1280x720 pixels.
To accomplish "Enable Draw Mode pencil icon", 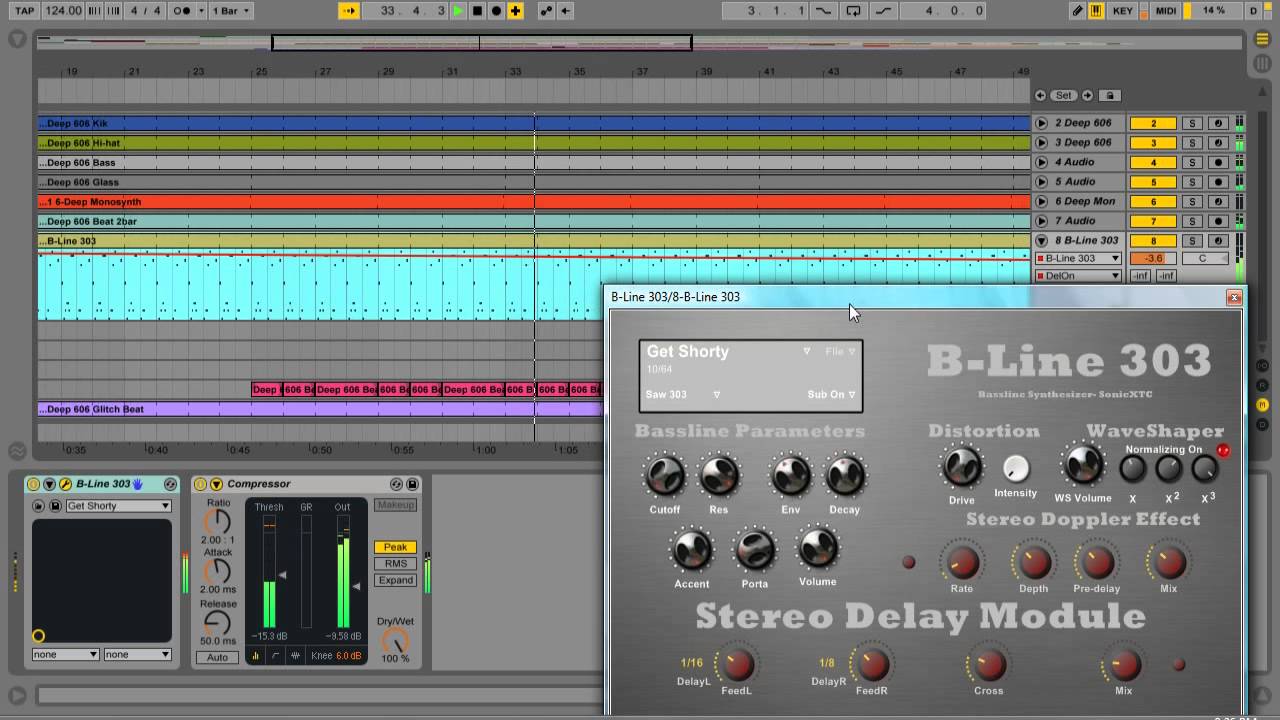I will [1077, 11].
